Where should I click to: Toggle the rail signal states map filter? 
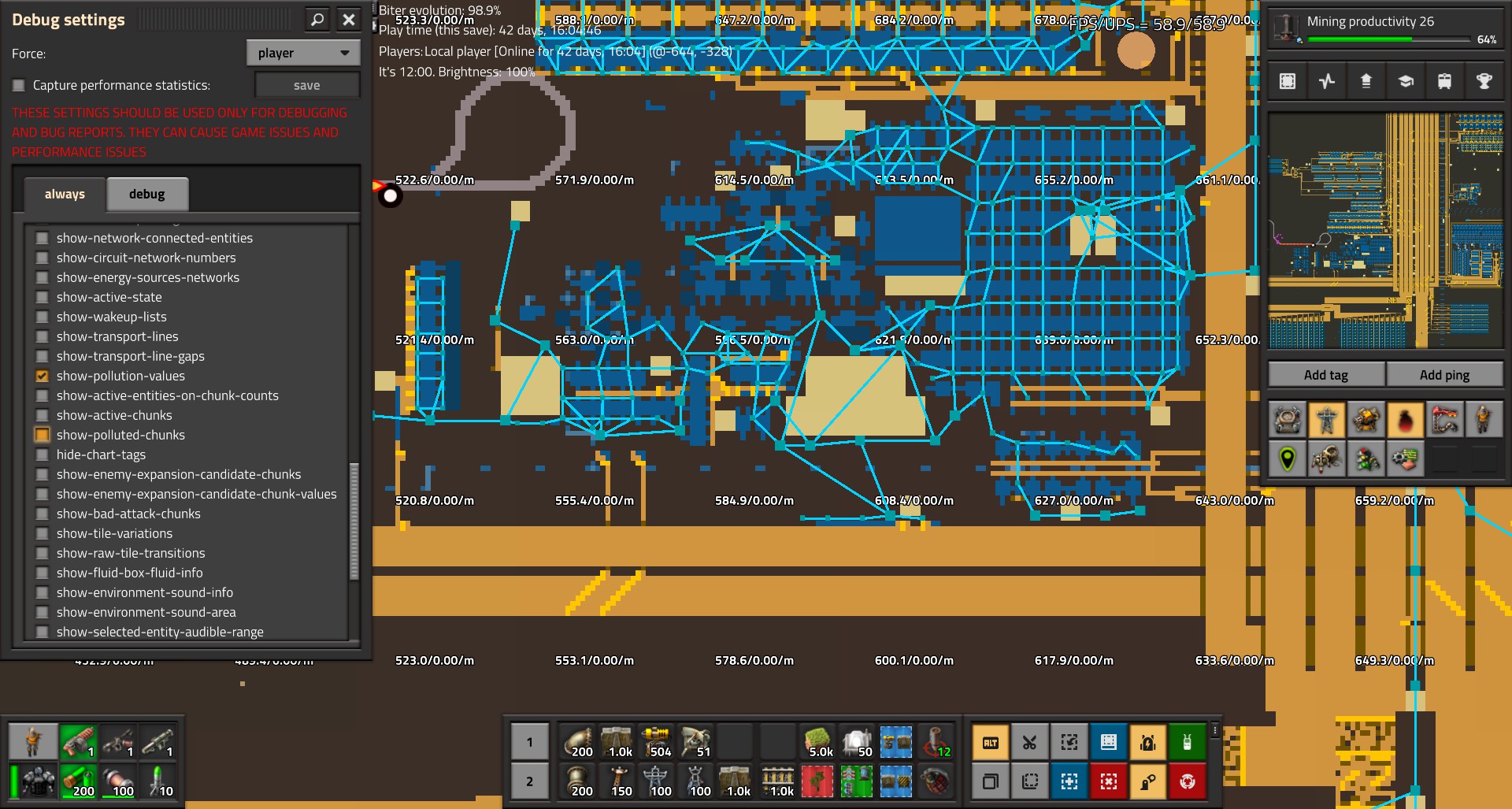pyautogui.click(x=1366, y=458)
